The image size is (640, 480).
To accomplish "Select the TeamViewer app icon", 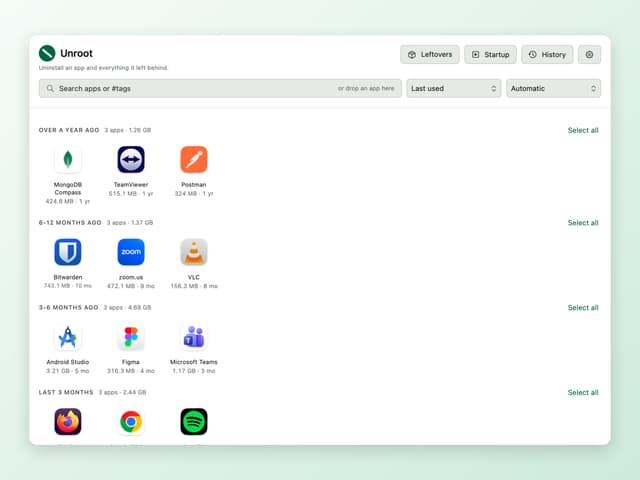I will coord(131,160).
